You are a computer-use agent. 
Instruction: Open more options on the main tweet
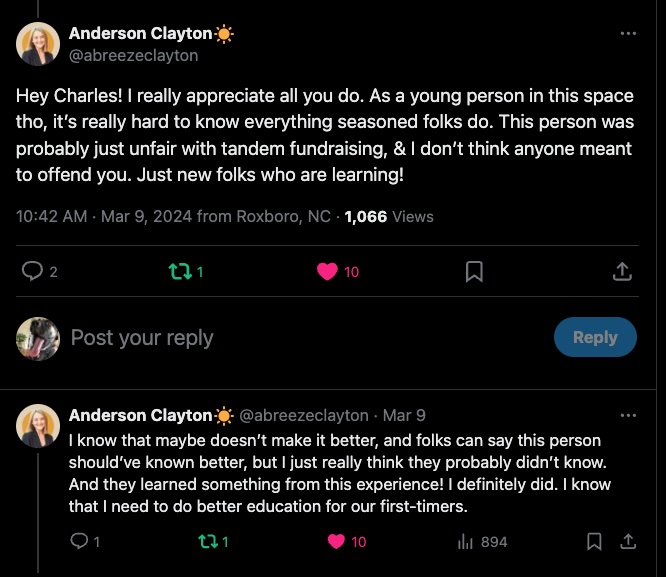(x=628, y=33)
